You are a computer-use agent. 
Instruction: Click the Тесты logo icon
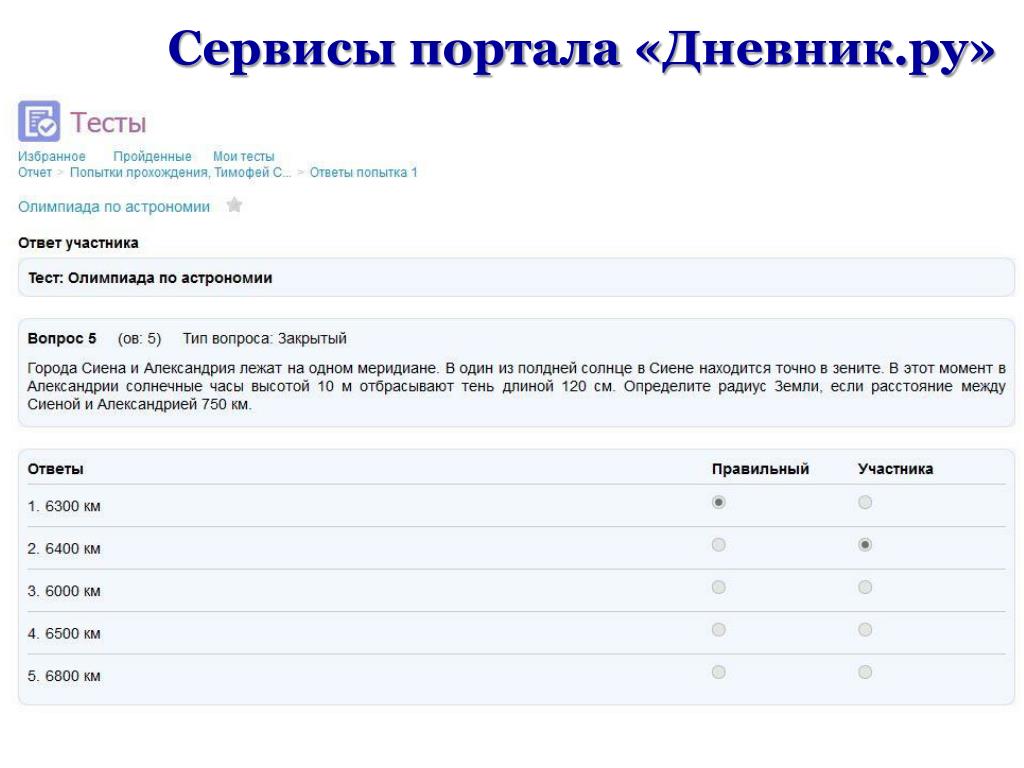coord(39,121)
